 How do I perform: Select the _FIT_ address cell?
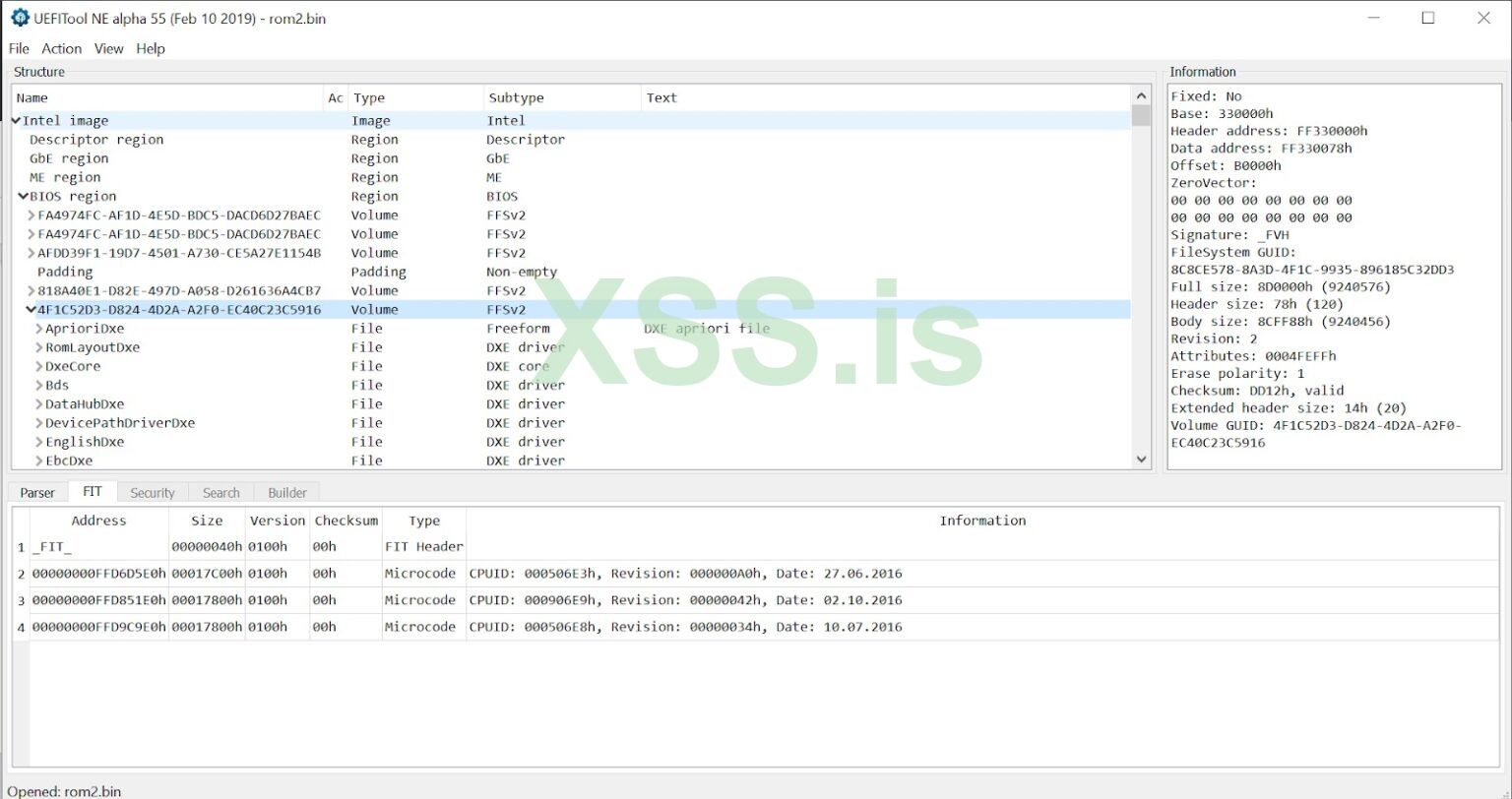(x=98, y=547)
